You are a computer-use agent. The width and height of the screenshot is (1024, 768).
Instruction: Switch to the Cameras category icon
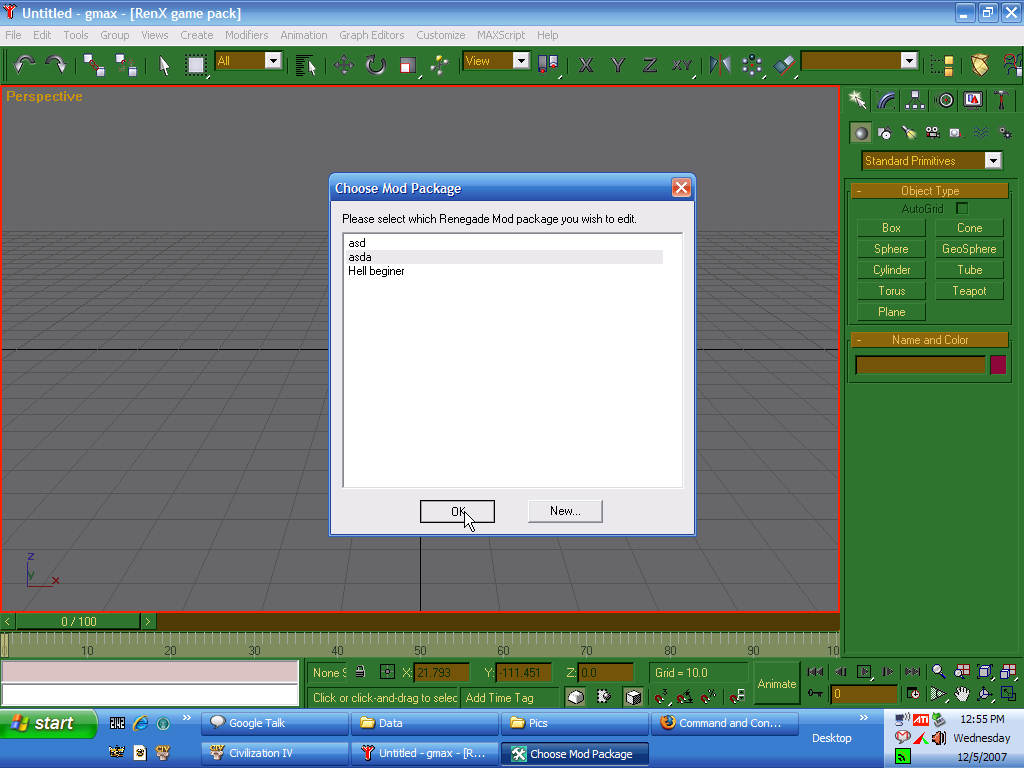(932, 133)
